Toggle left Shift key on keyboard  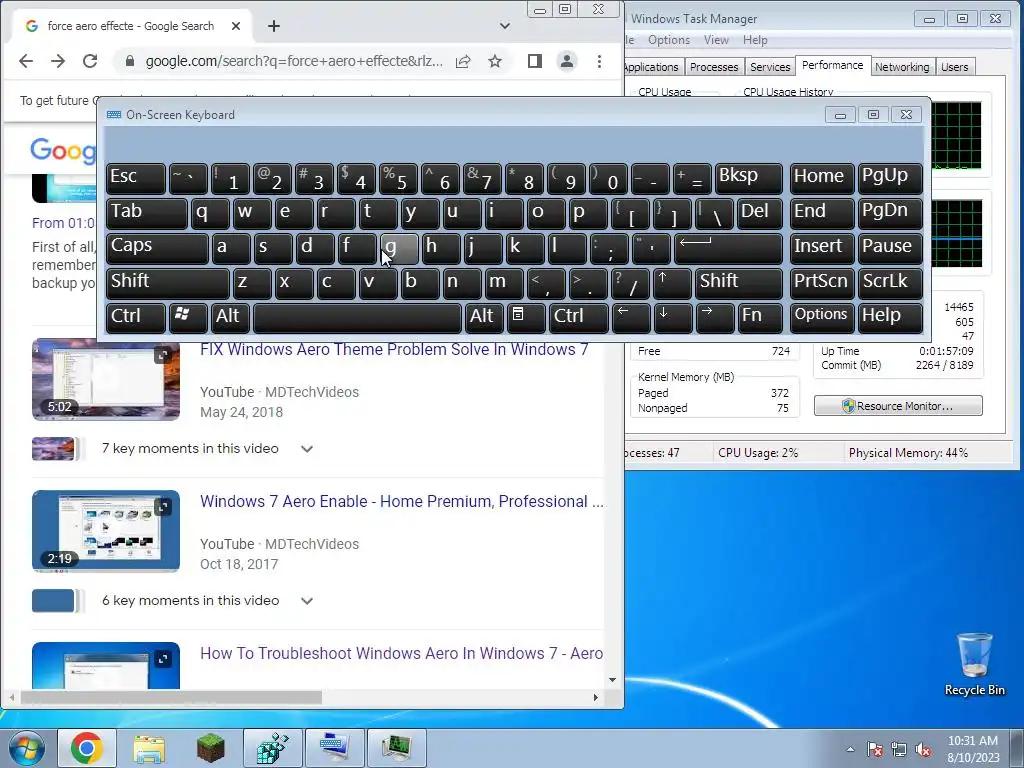point(167,282)
